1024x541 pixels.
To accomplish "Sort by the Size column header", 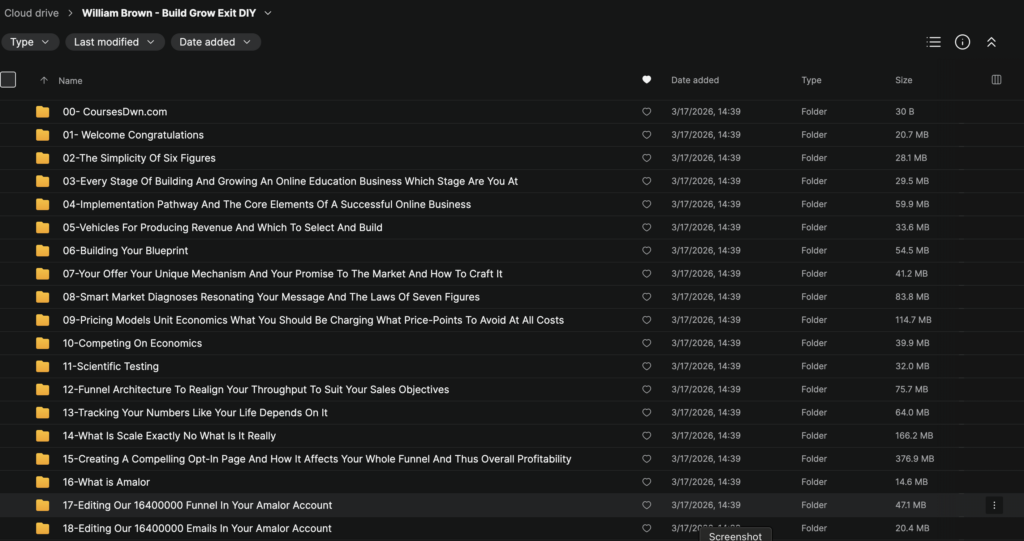I will (905, 80).
